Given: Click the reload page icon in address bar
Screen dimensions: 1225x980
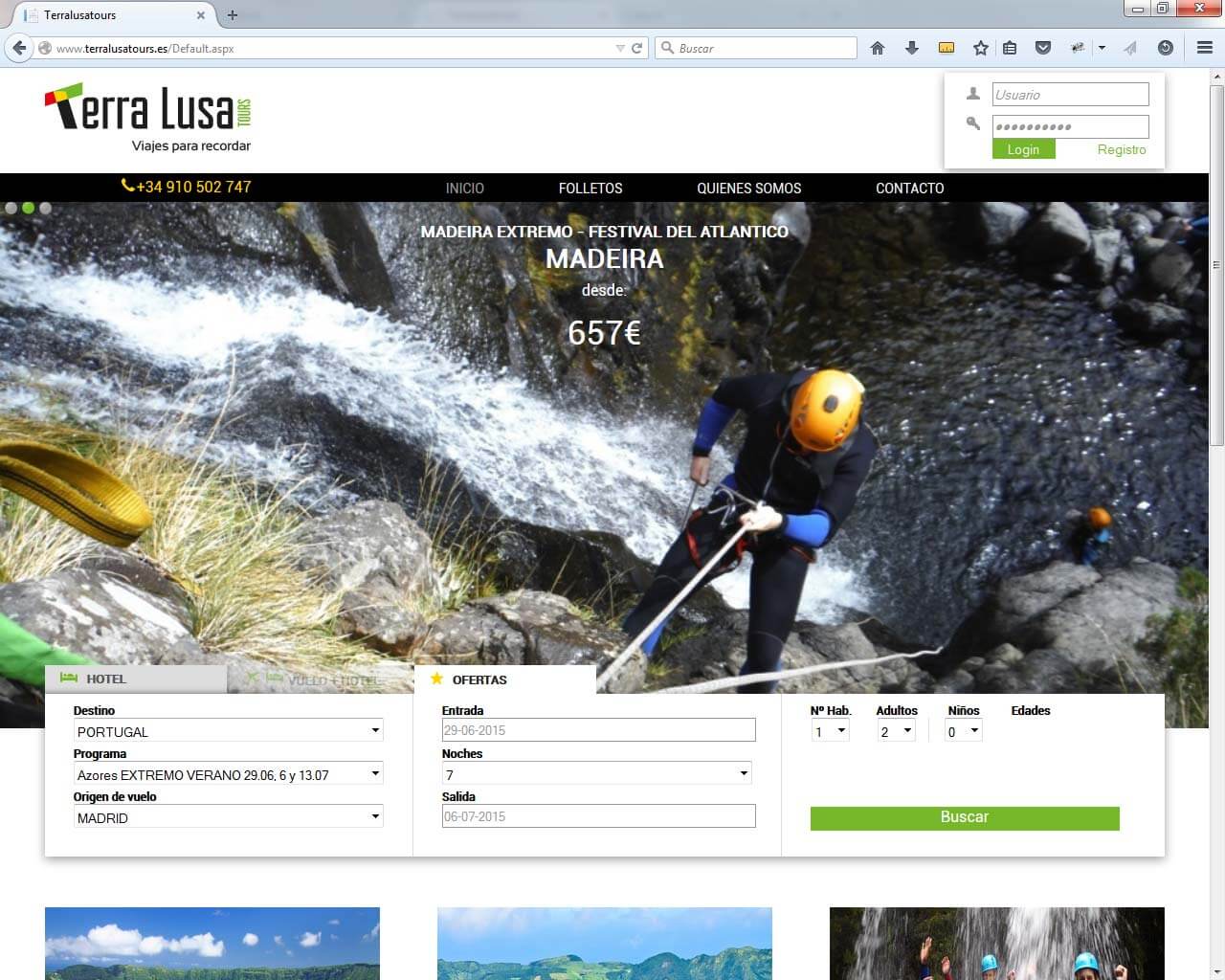Looking at the screenshot, I should point(636,48).
